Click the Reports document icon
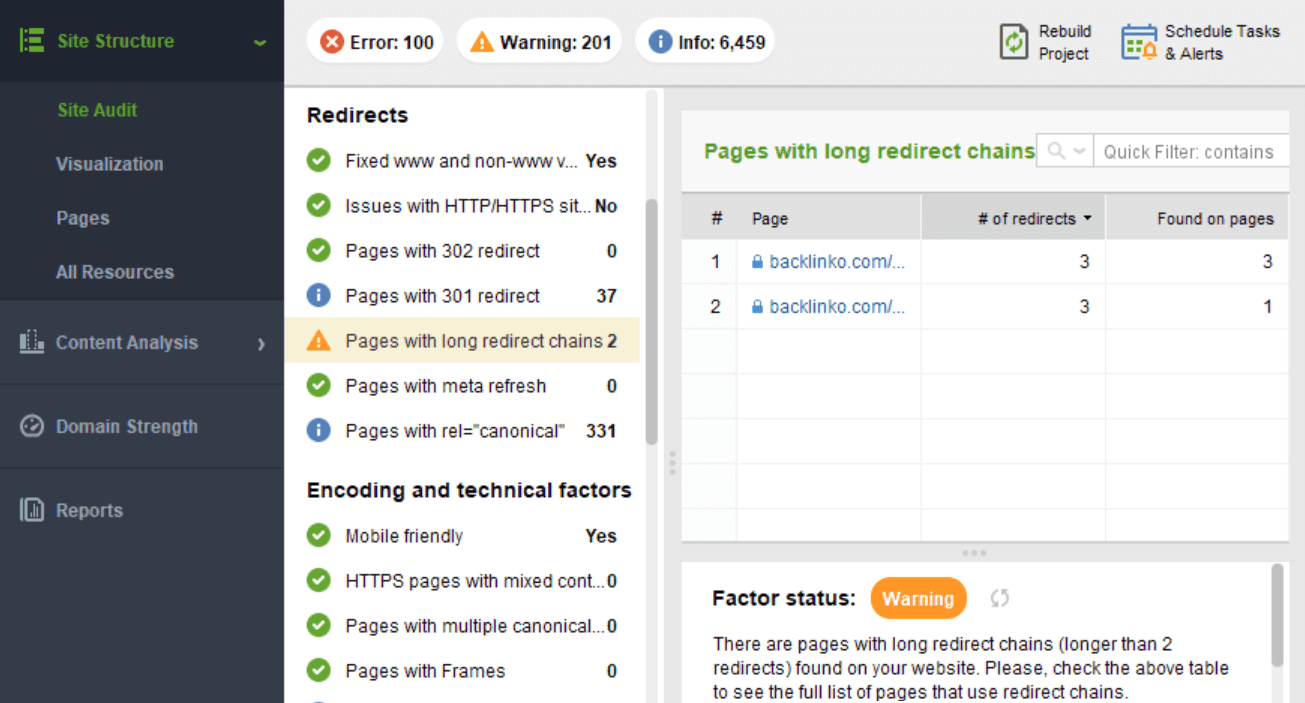The height and width of the screenshot is (703, 1305). pos(32,510)
